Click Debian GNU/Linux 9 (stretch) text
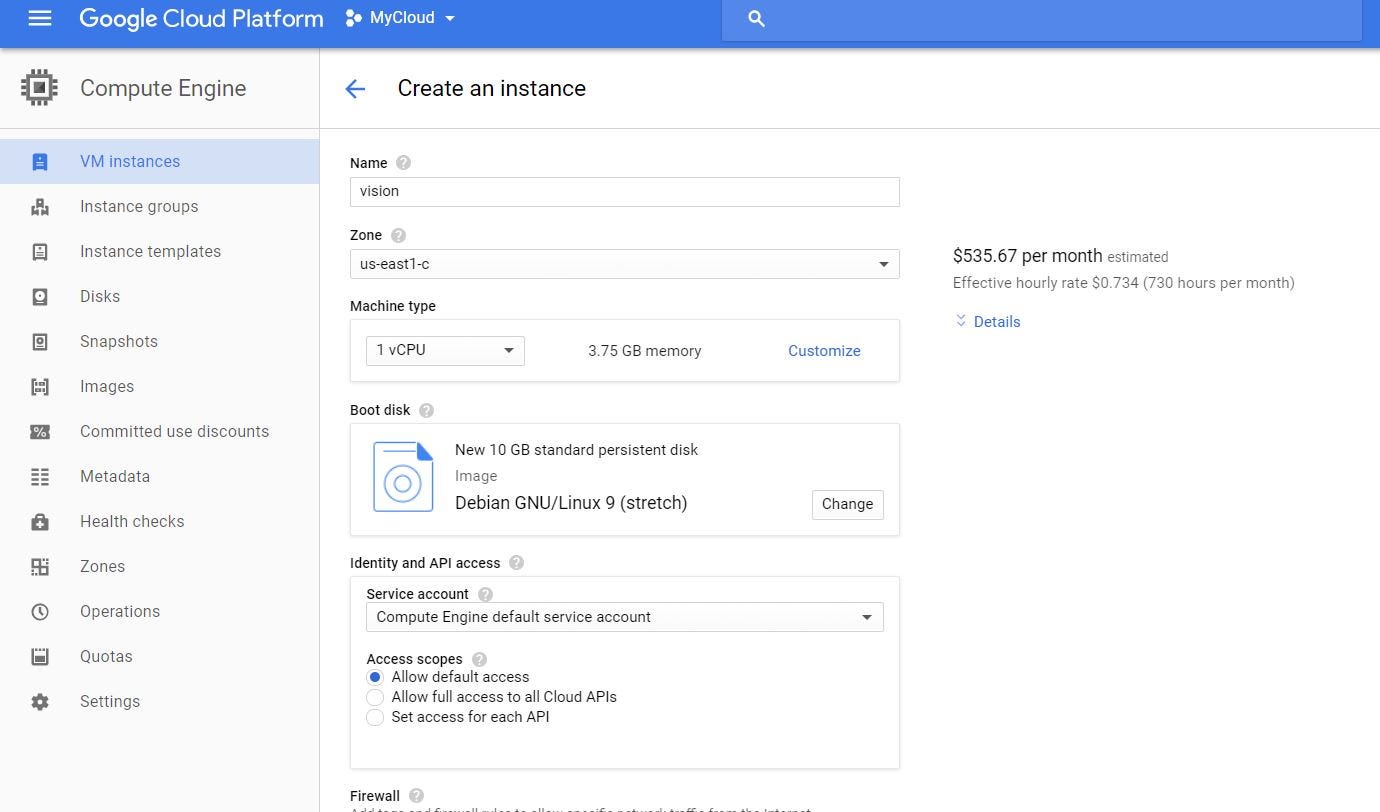The image size is (1380, 812). tap(571, 503)
